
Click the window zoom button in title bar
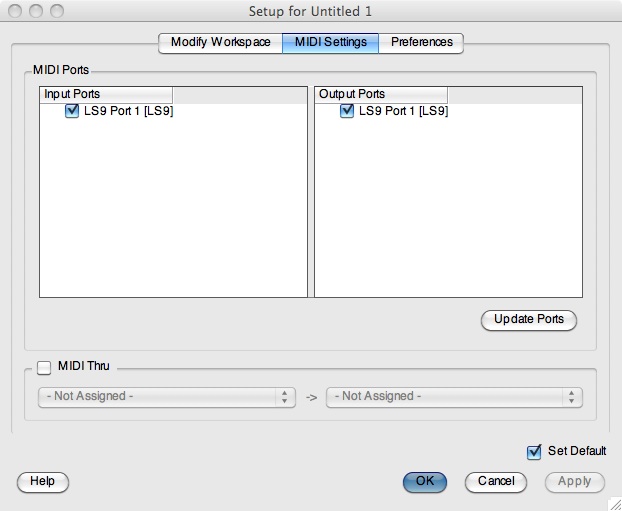tap(56, 11)
